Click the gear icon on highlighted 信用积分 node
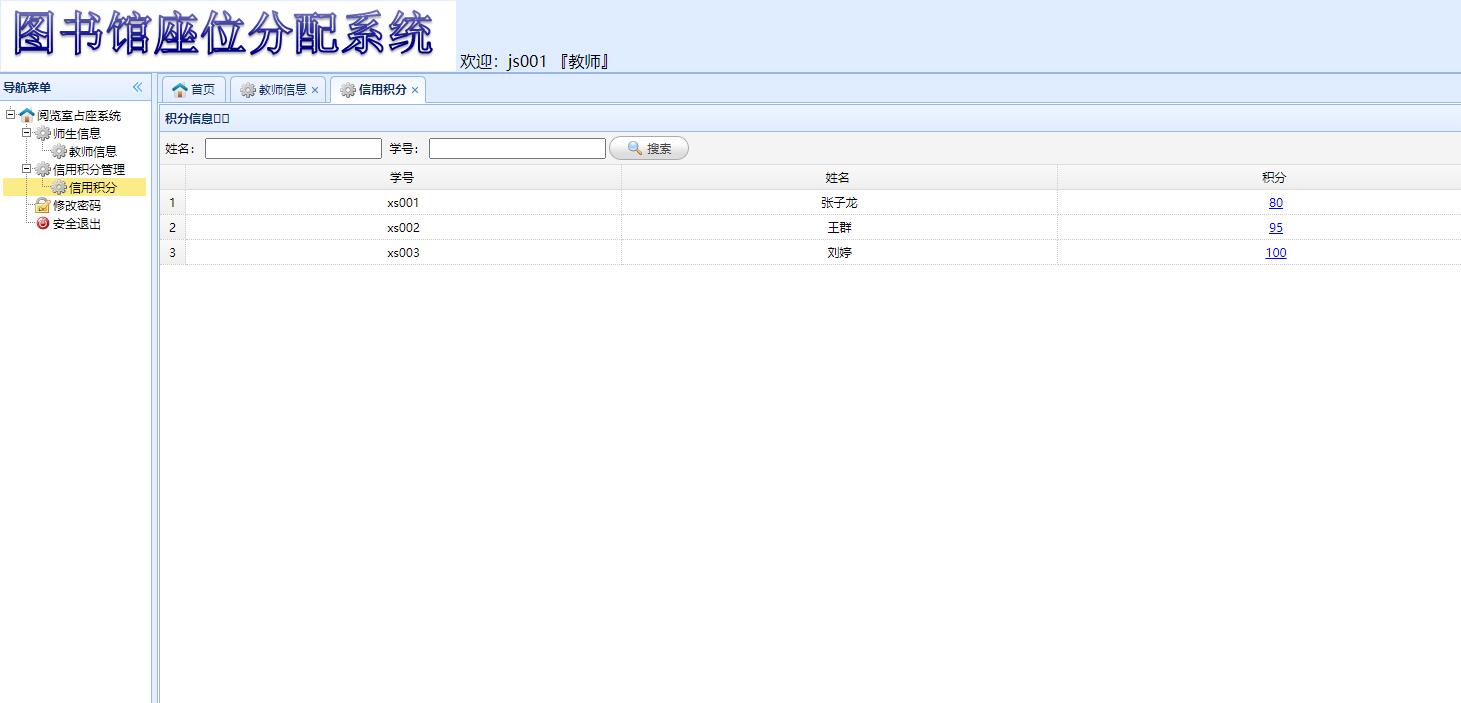Viewport: 1461px width, 703px height. [x=59, y=187]
